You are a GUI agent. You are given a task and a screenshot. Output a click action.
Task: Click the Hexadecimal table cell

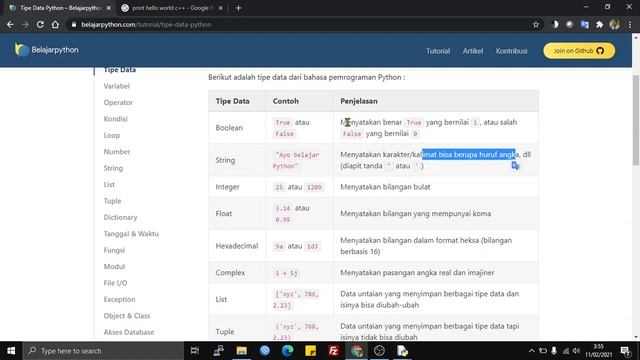(237, 246)
